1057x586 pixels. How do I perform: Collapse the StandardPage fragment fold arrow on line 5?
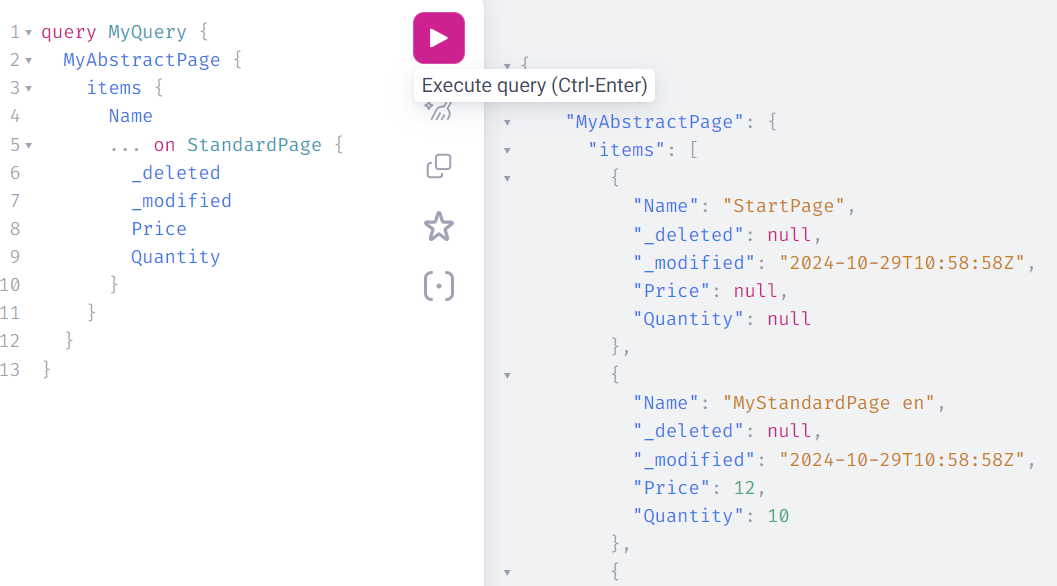(28, 145)
